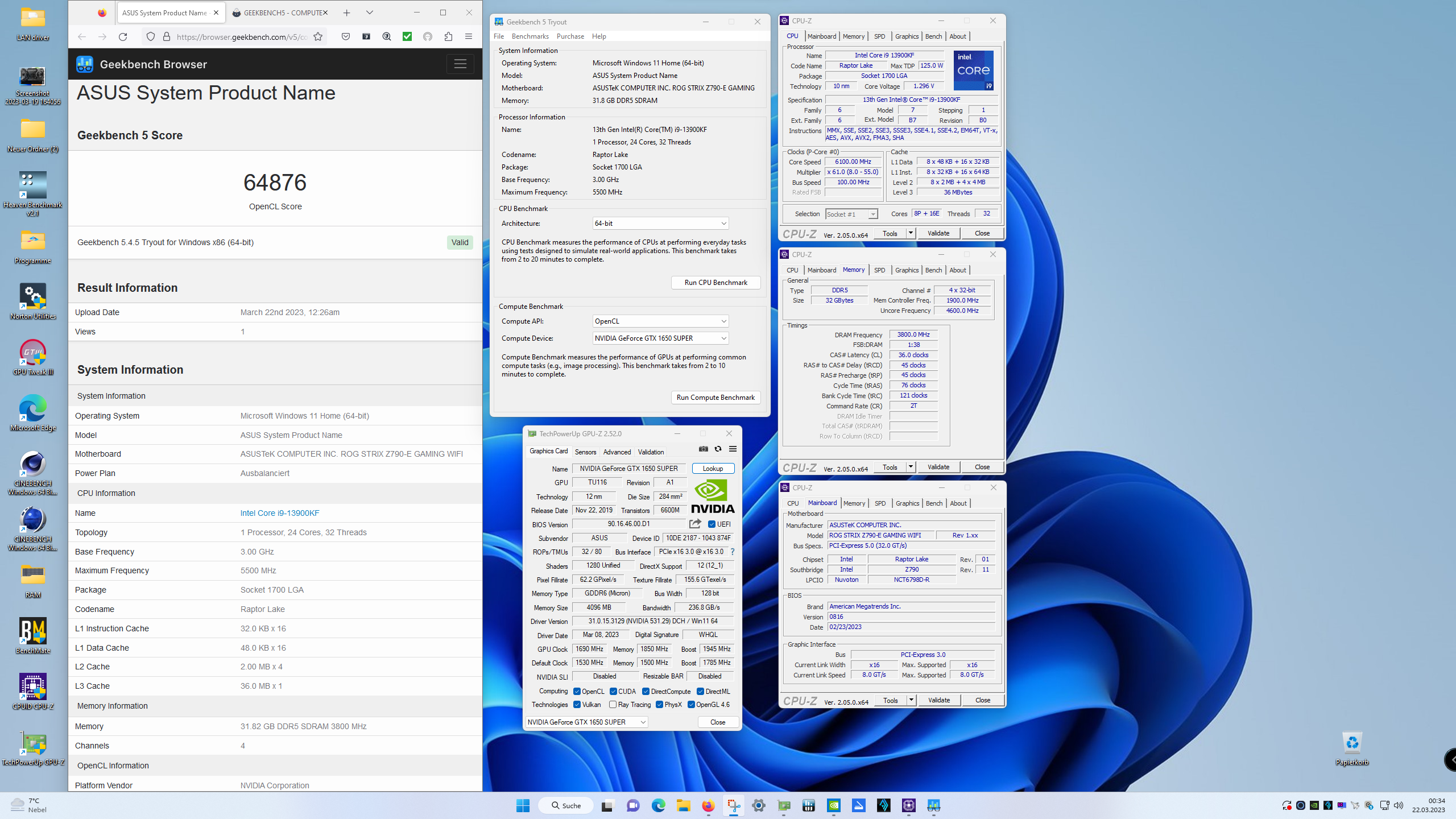Screen dimensions: 1456x819
Task: Switch to GEEKBENCH5 - COMPUTE browser tab
Action: click(280, 13)
